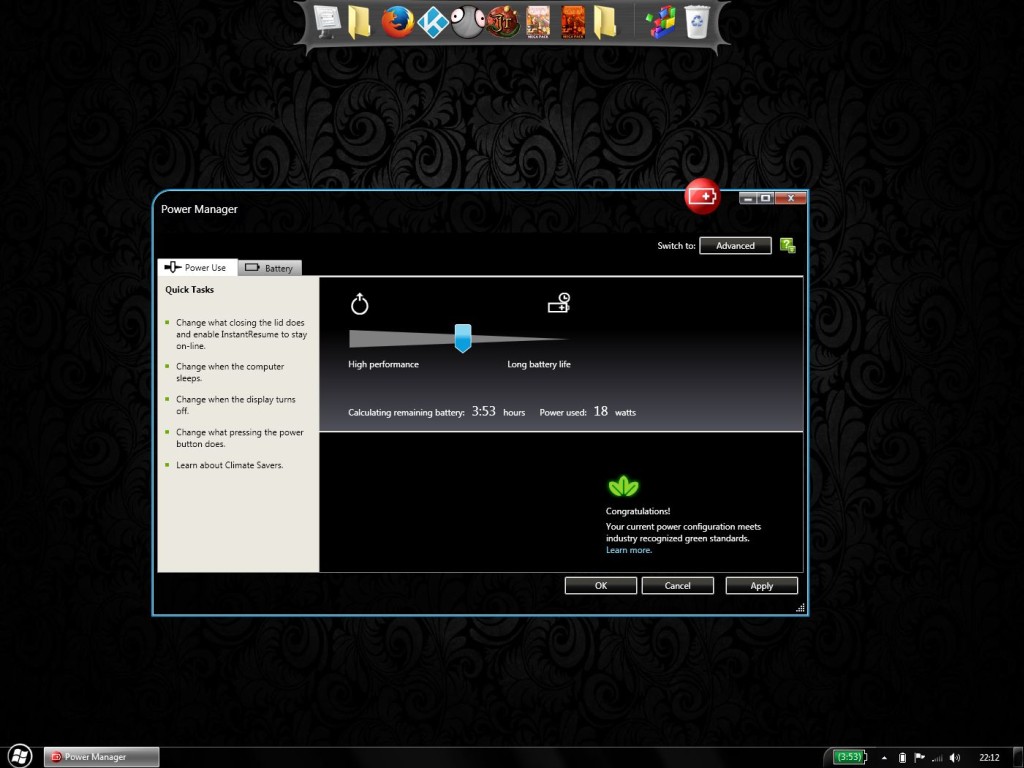Image resolution: width=1024 pixels, height=768 pixels.
Task: Launch Kodi from the dock
Action: (432, 22)
